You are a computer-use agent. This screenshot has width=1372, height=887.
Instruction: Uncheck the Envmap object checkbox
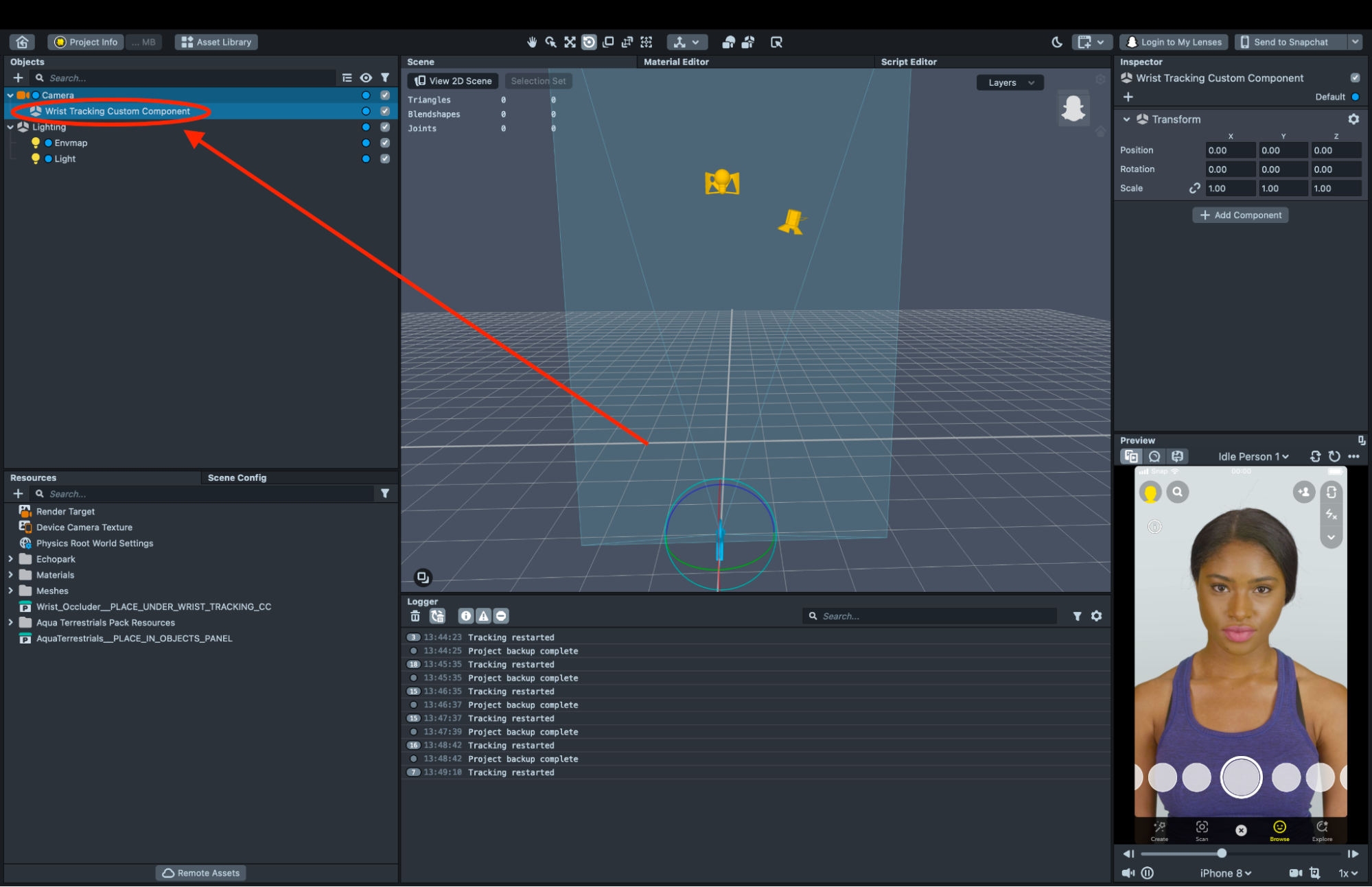[x=385, y=143]
